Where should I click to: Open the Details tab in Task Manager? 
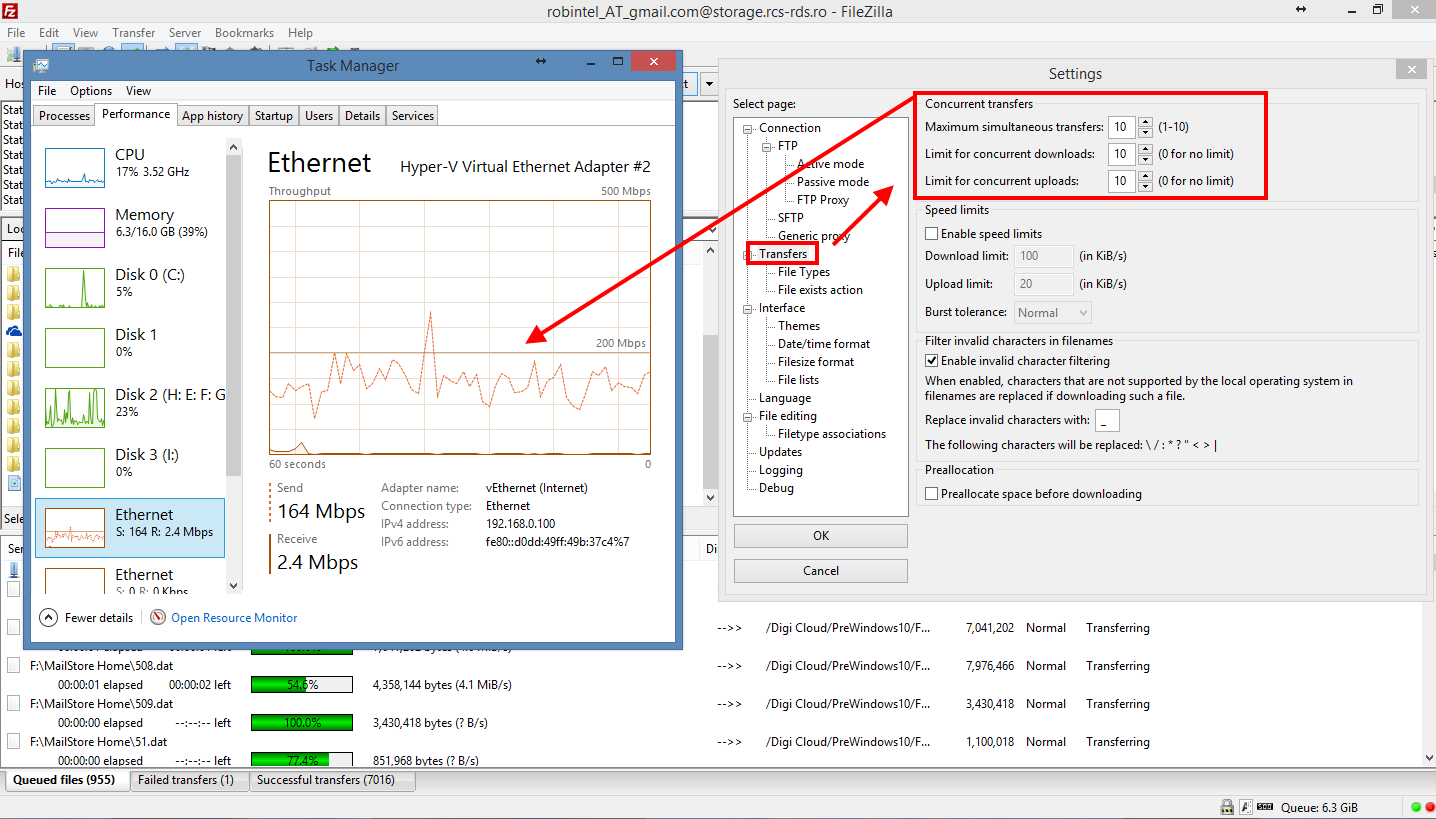[362, 116]
